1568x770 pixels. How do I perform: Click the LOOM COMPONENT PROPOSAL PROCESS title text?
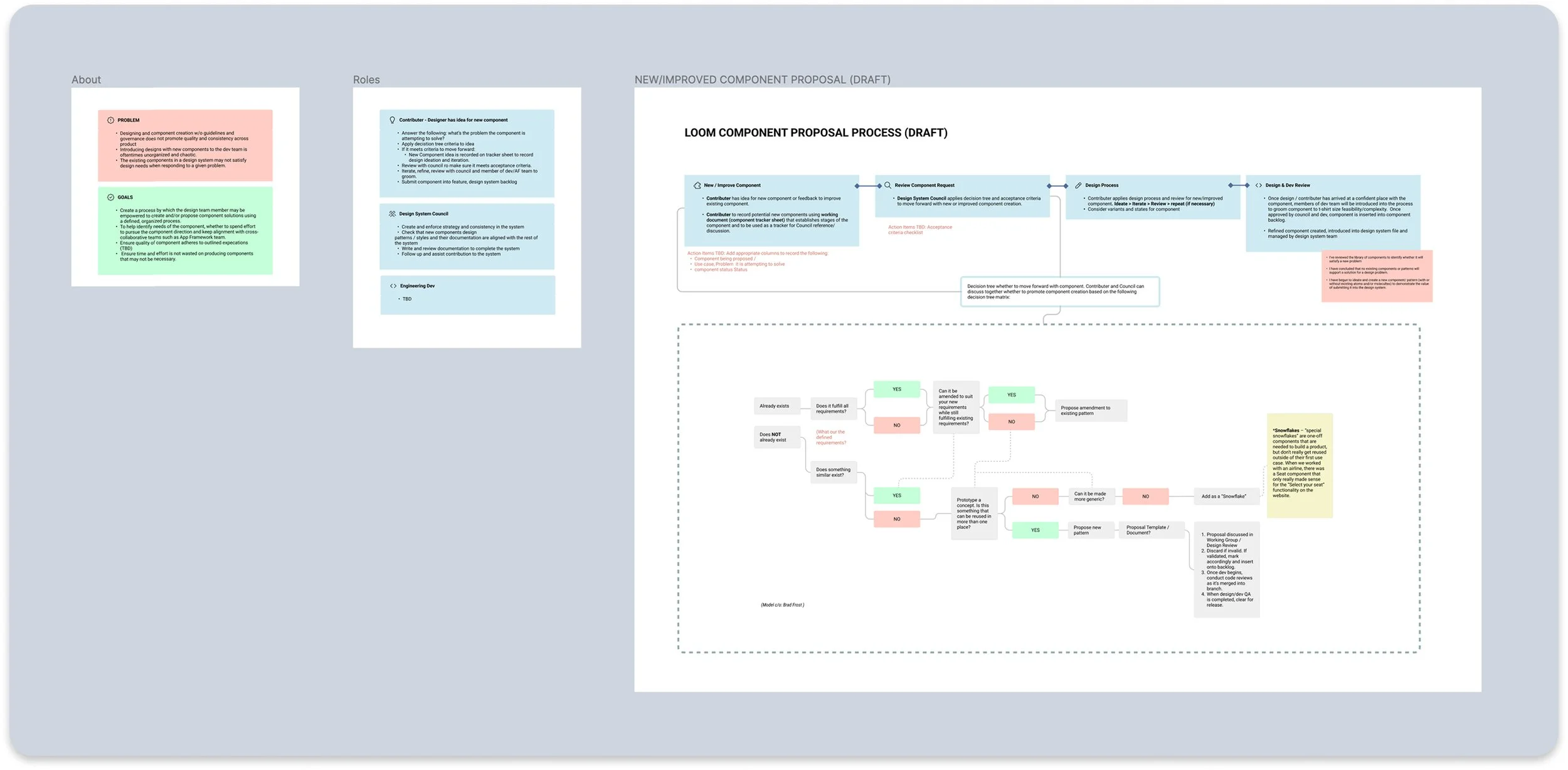pos(815,133)
